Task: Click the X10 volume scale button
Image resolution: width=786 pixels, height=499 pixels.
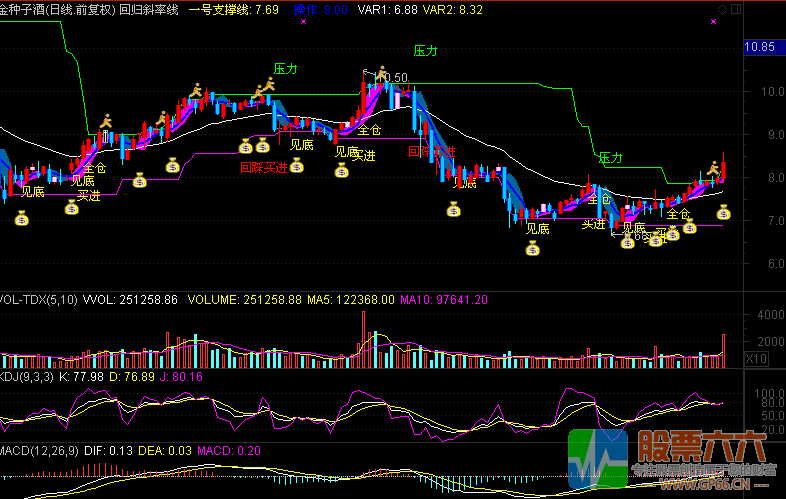Action: pyautogui.click(x=756, y=358)
